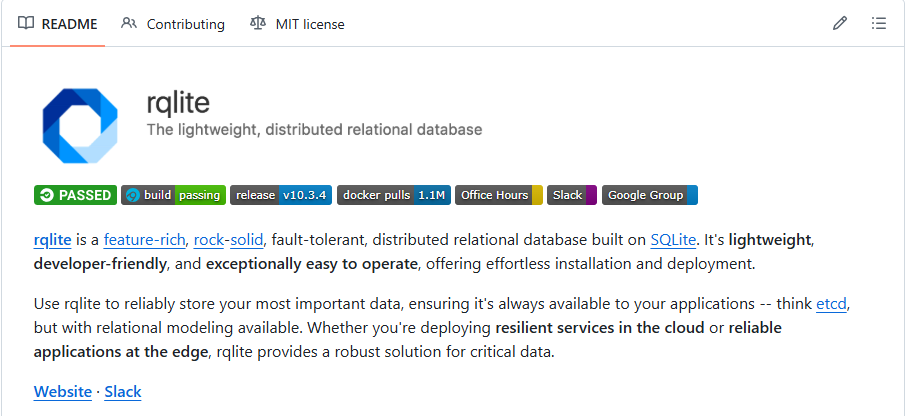Follow the bold rqlite link
Screen dimensions: 908x416
53,239
